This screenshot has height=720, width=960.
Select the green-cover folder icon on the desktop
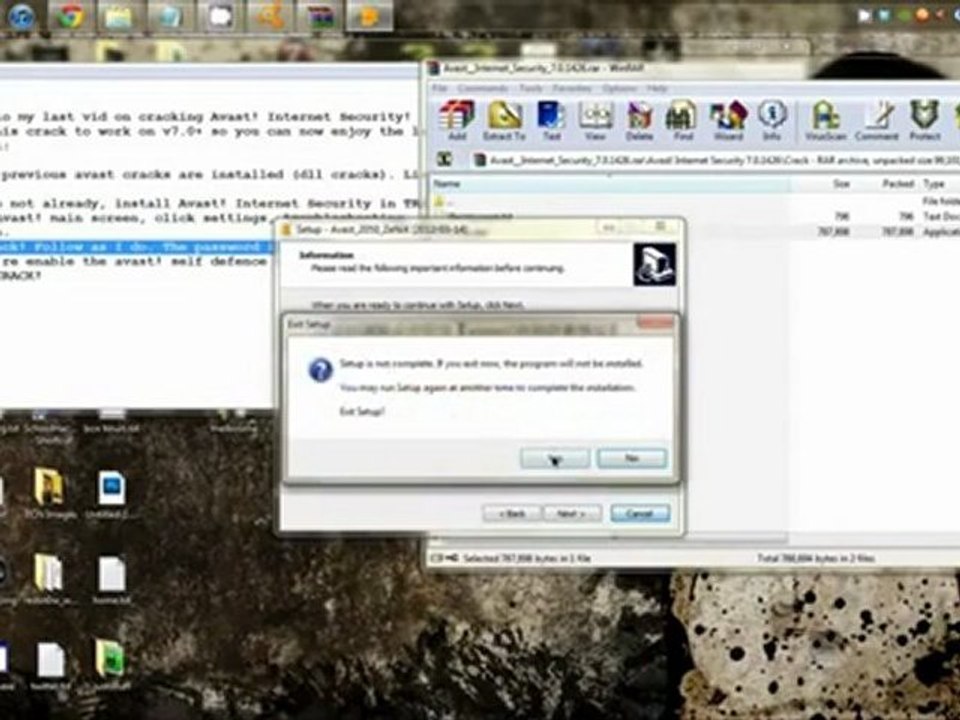[x=110, y=657]
